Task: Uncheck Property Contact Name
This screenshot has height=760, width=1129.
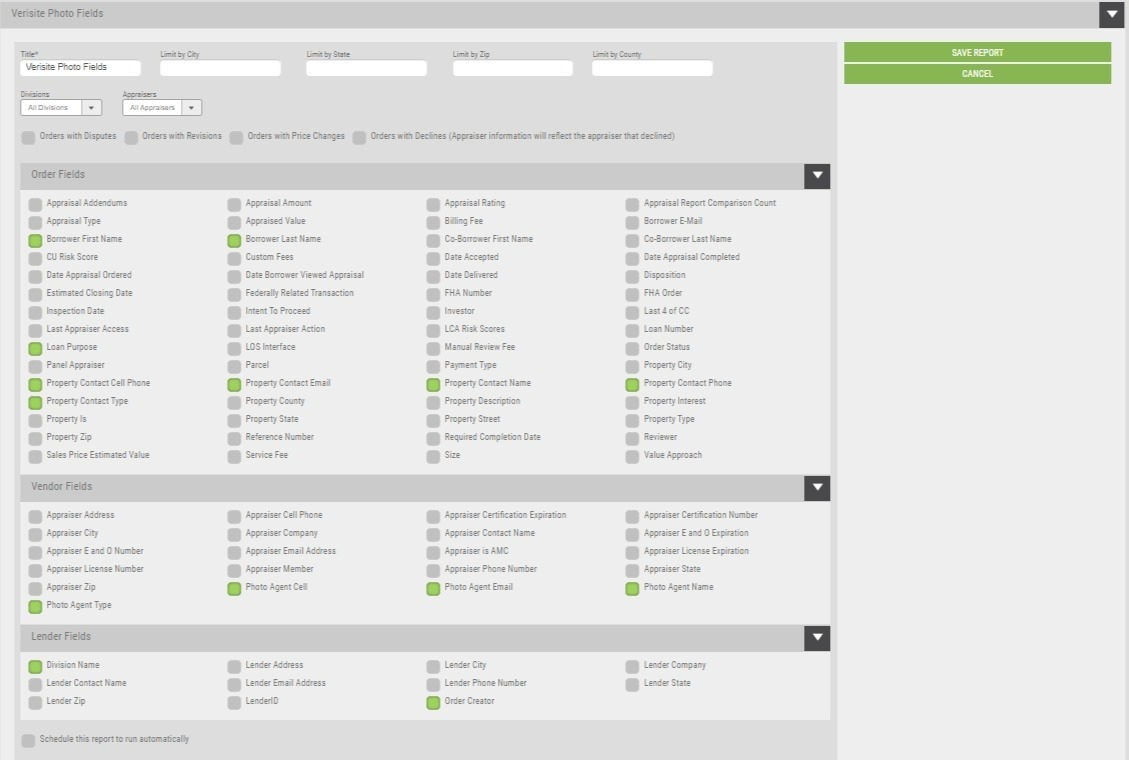Action: (x=433, y=384)
